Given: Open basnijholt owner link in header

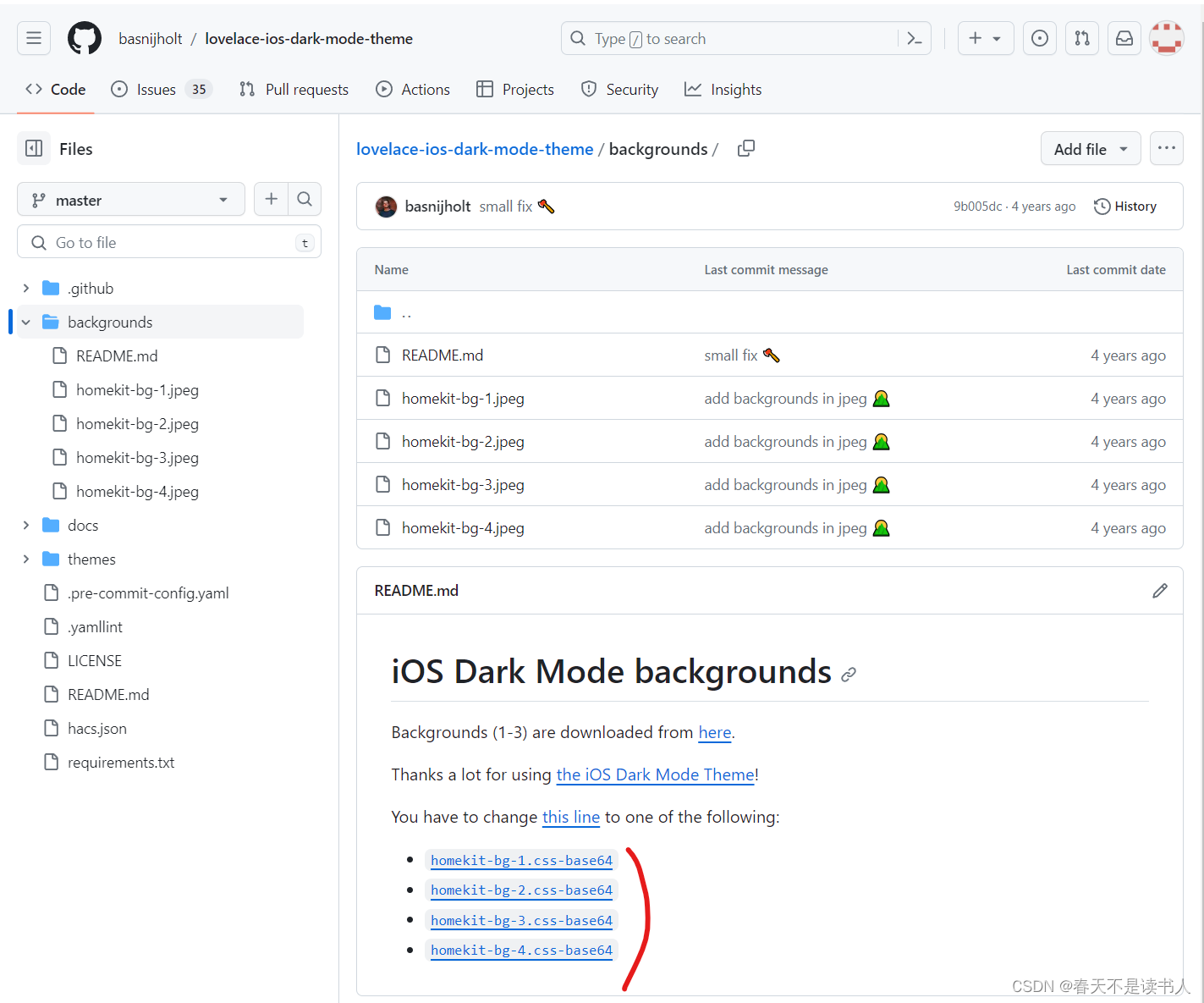Looking at the screenshot, I should [x=151, y=39].
